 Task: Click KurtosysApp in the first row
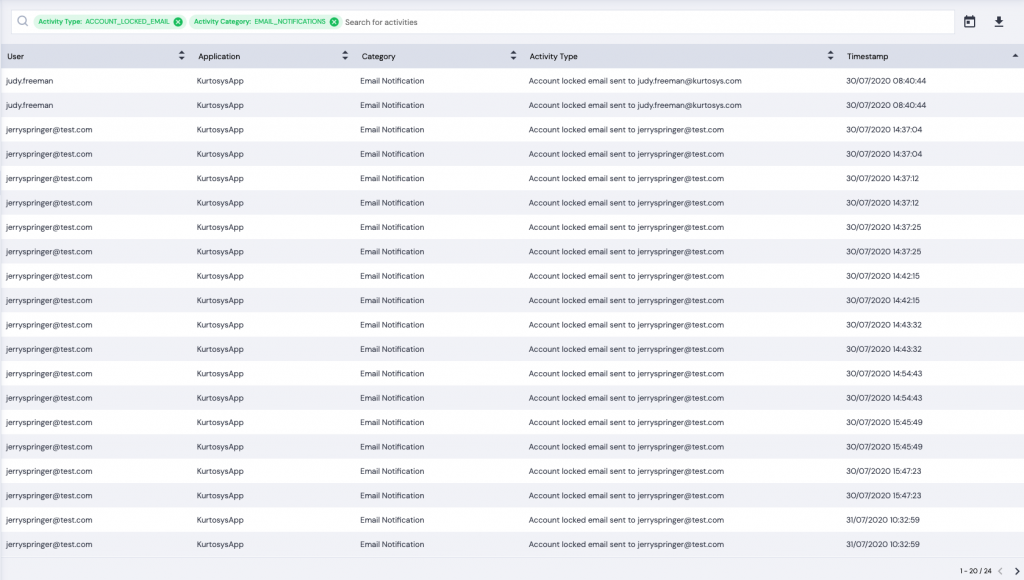tap(220, 81)
